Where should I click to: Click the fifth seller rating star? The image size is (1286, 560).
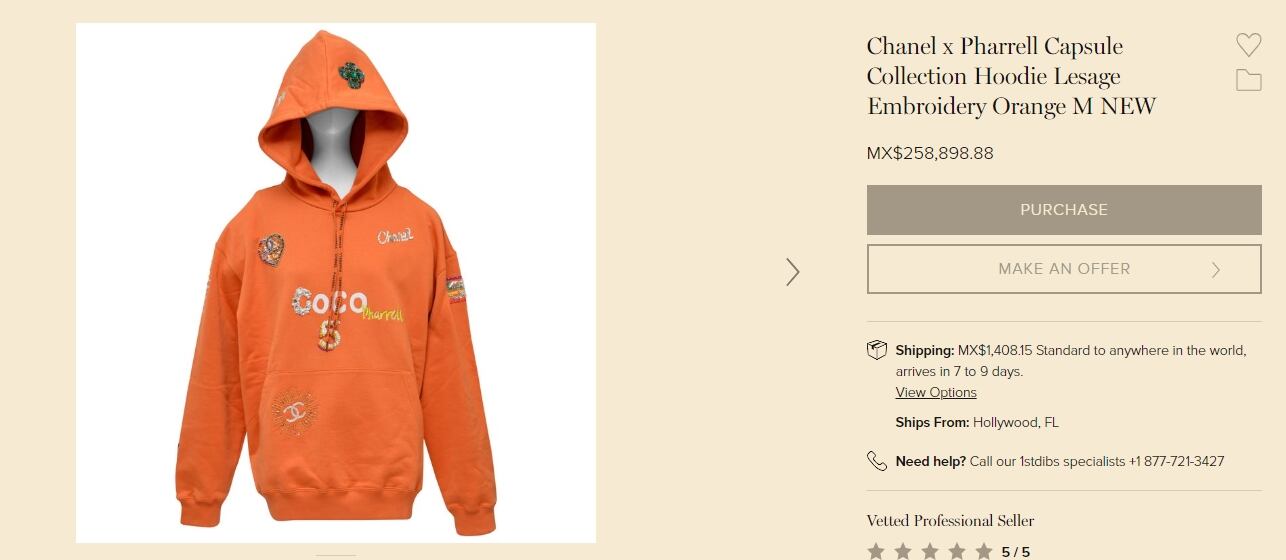tap(984, 551)
